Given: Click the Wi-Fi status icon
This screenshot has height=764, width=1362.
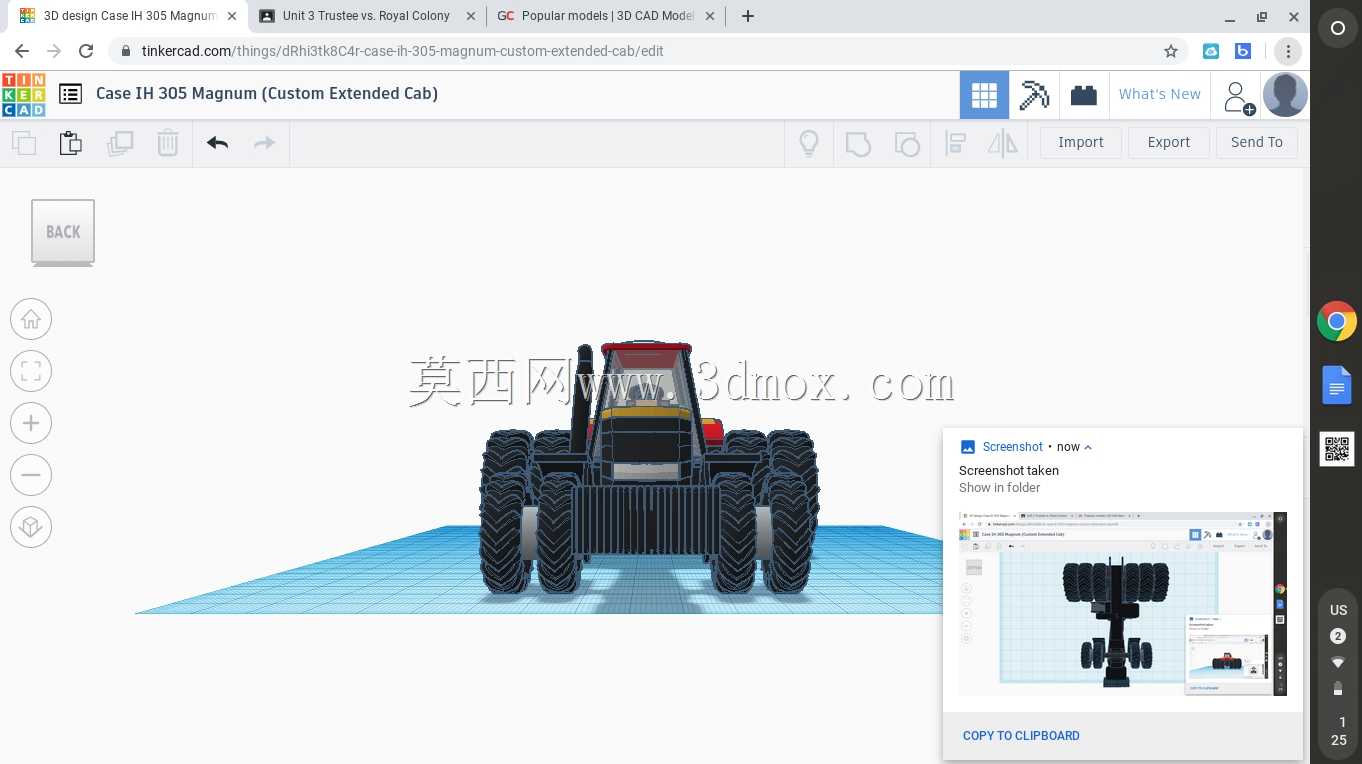Looking at the screenshot, I should [1338, 663].
